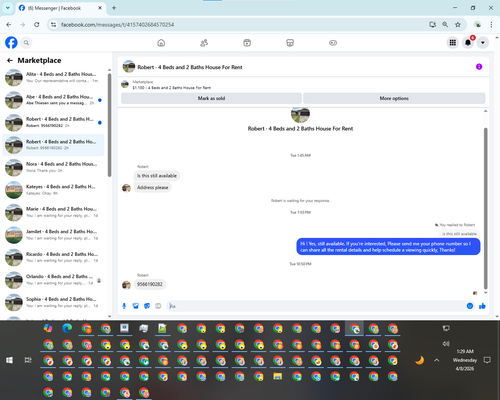Screen dimensions: 500x400
Task: Click the Mark as sold button
Action: [211, 98]
